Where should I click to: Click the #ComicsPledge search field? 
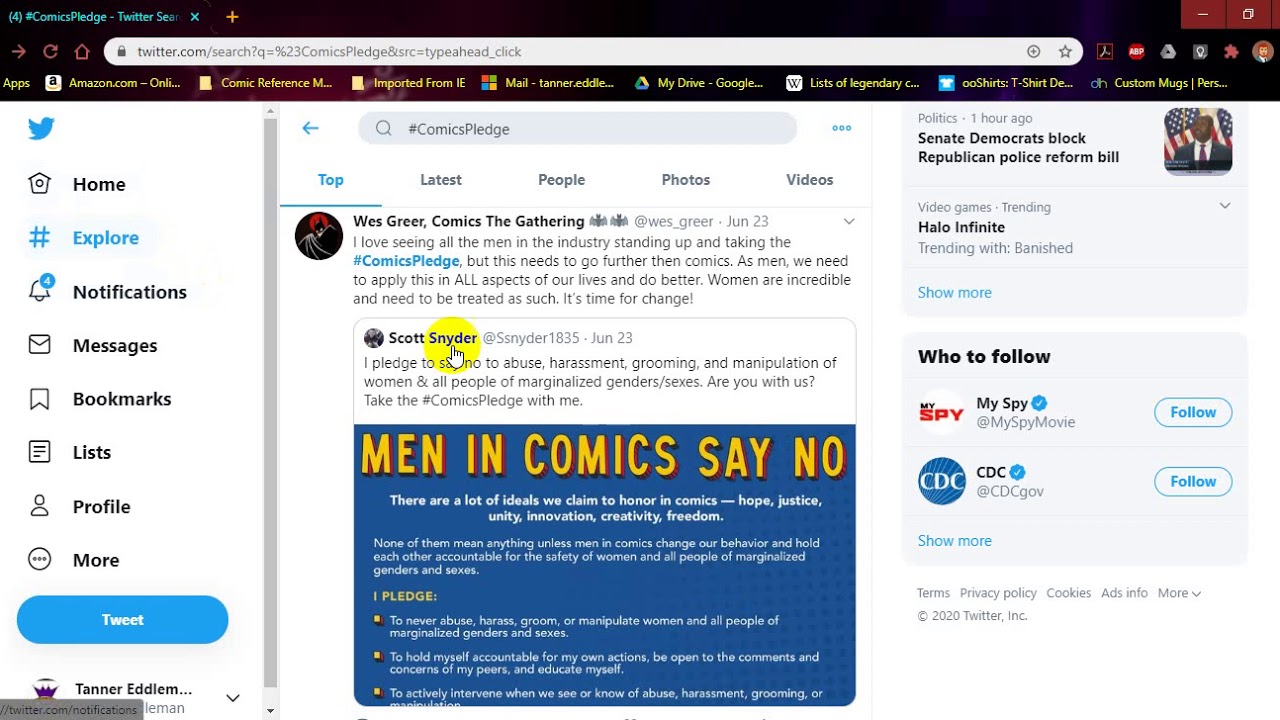coord(590,128)
